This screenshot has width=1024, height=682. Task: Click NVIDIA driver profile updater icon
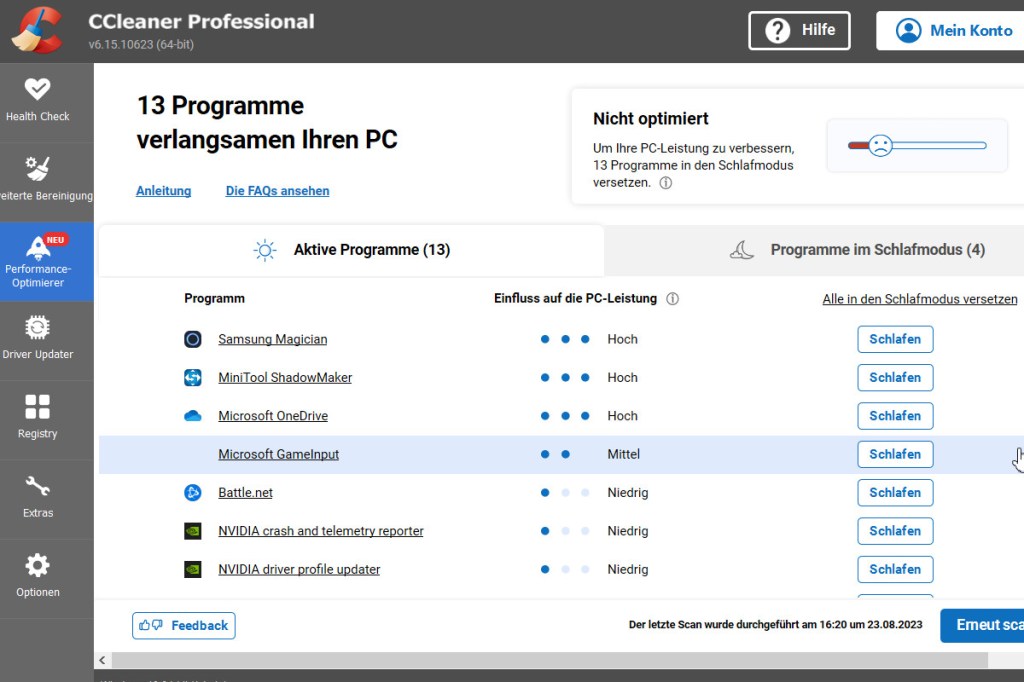pyautogui.click(x=193, y=570)
